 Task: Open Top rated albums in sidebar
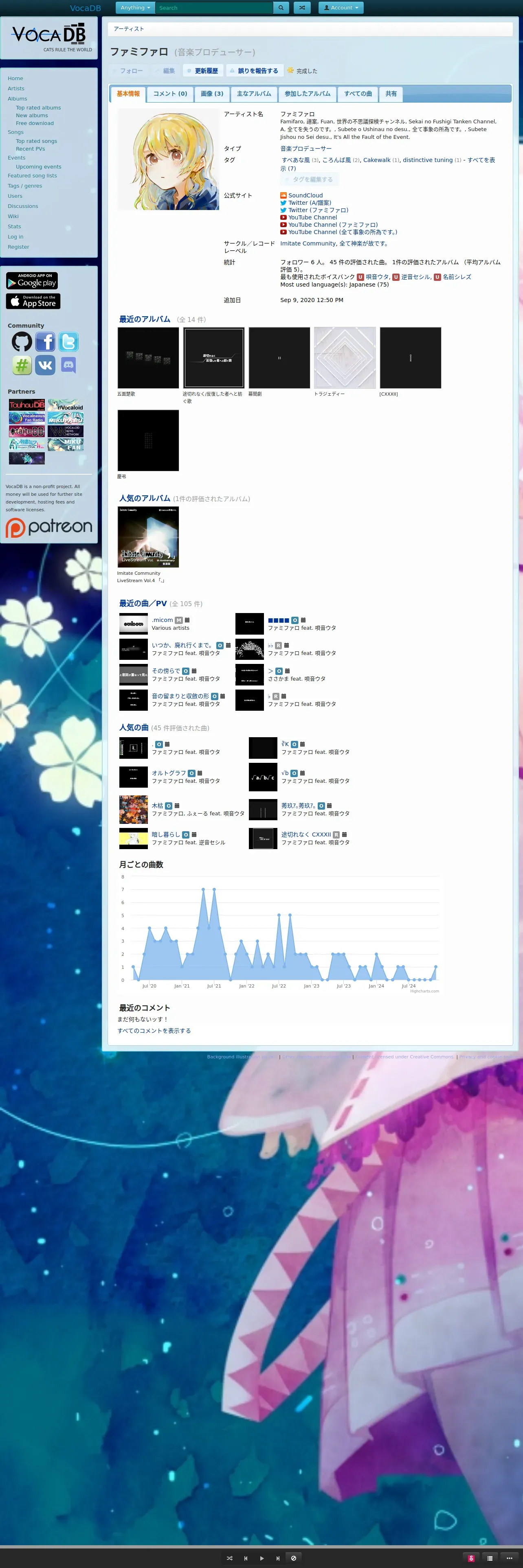point(38,108)
